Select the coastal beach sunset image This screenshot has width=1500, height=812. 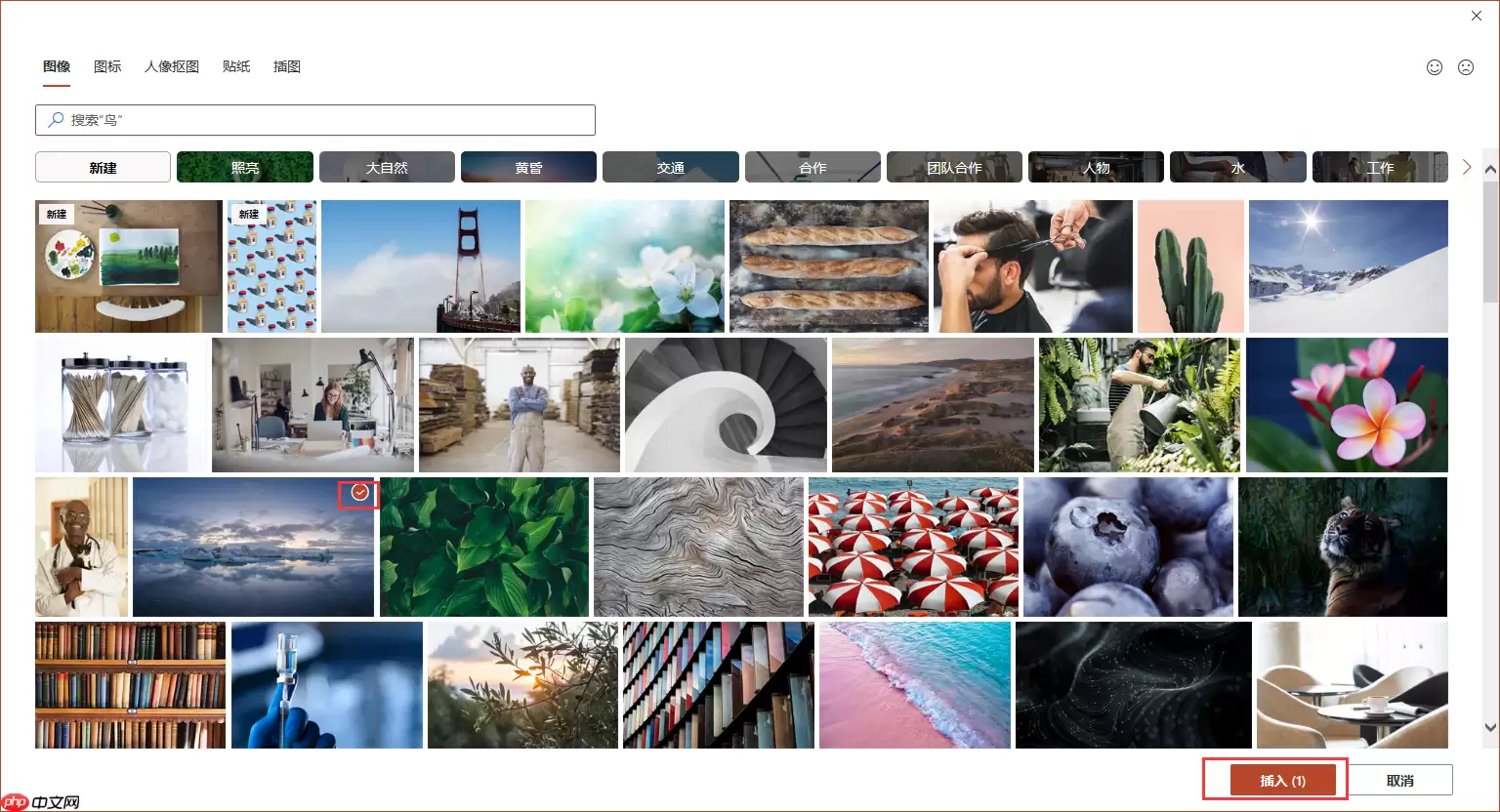click(933, 405)
